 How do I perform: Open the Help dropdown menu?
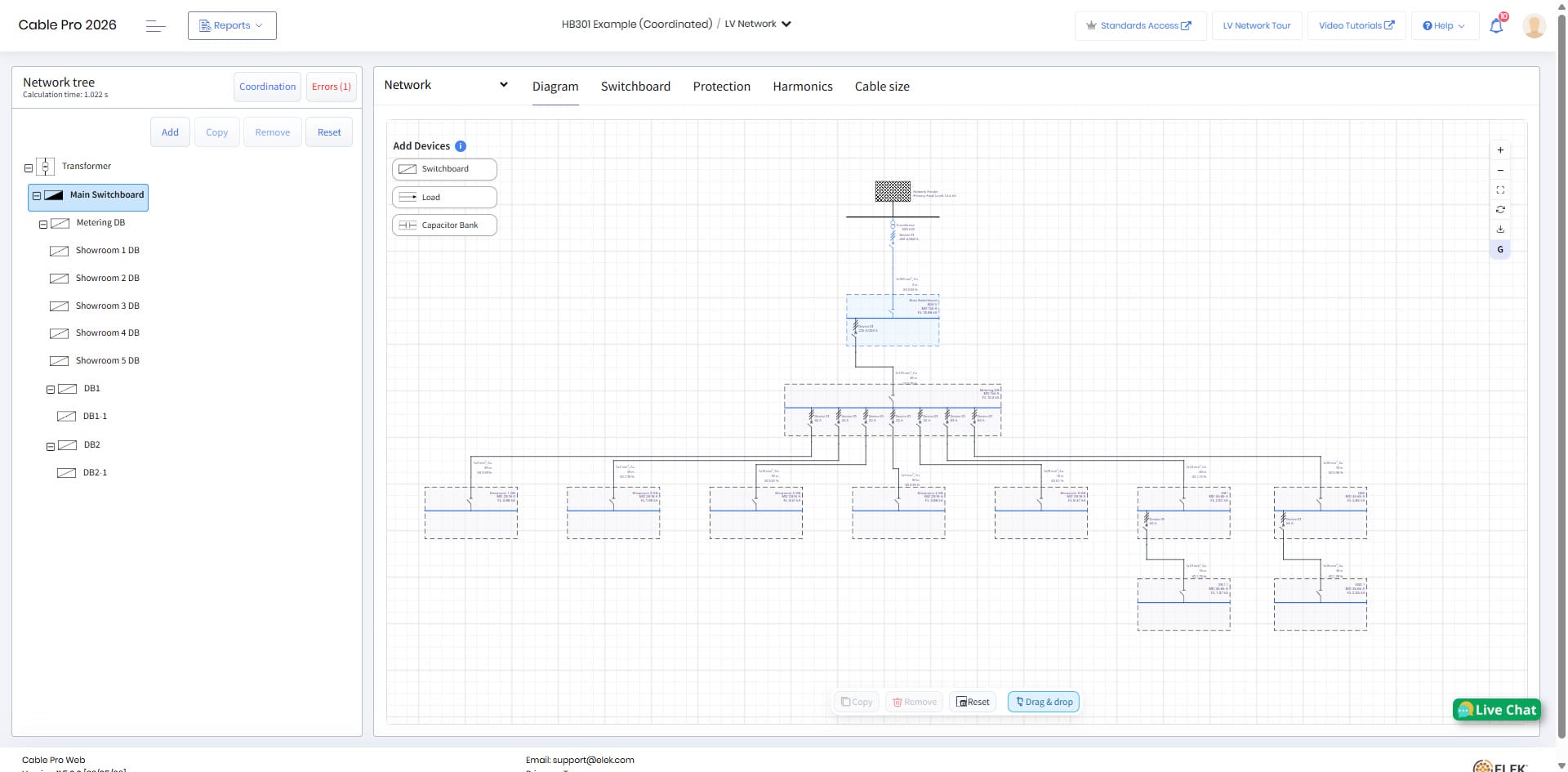tap(1444, 25)
